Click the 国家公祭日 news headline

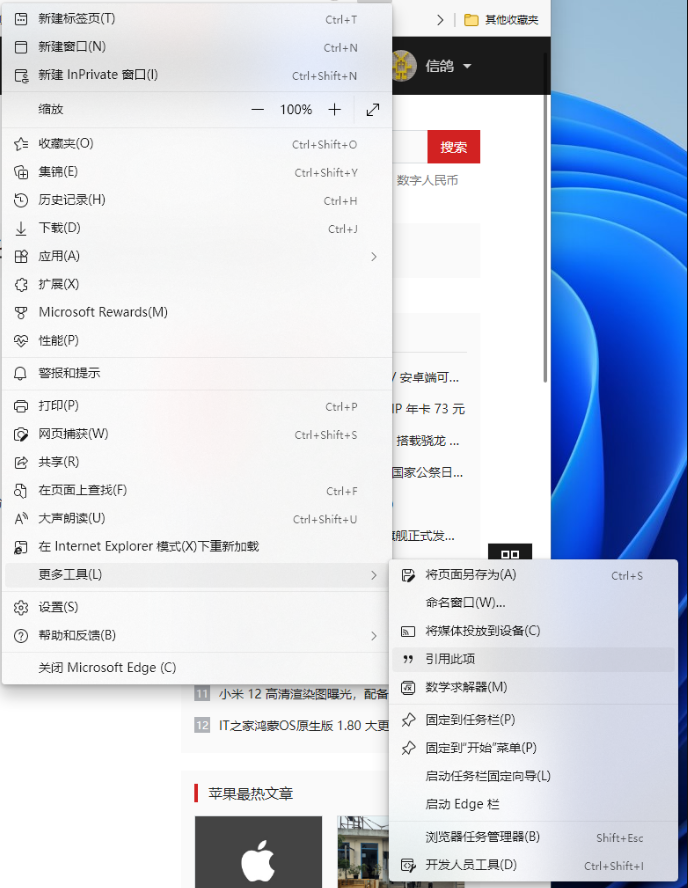point(428,473)
